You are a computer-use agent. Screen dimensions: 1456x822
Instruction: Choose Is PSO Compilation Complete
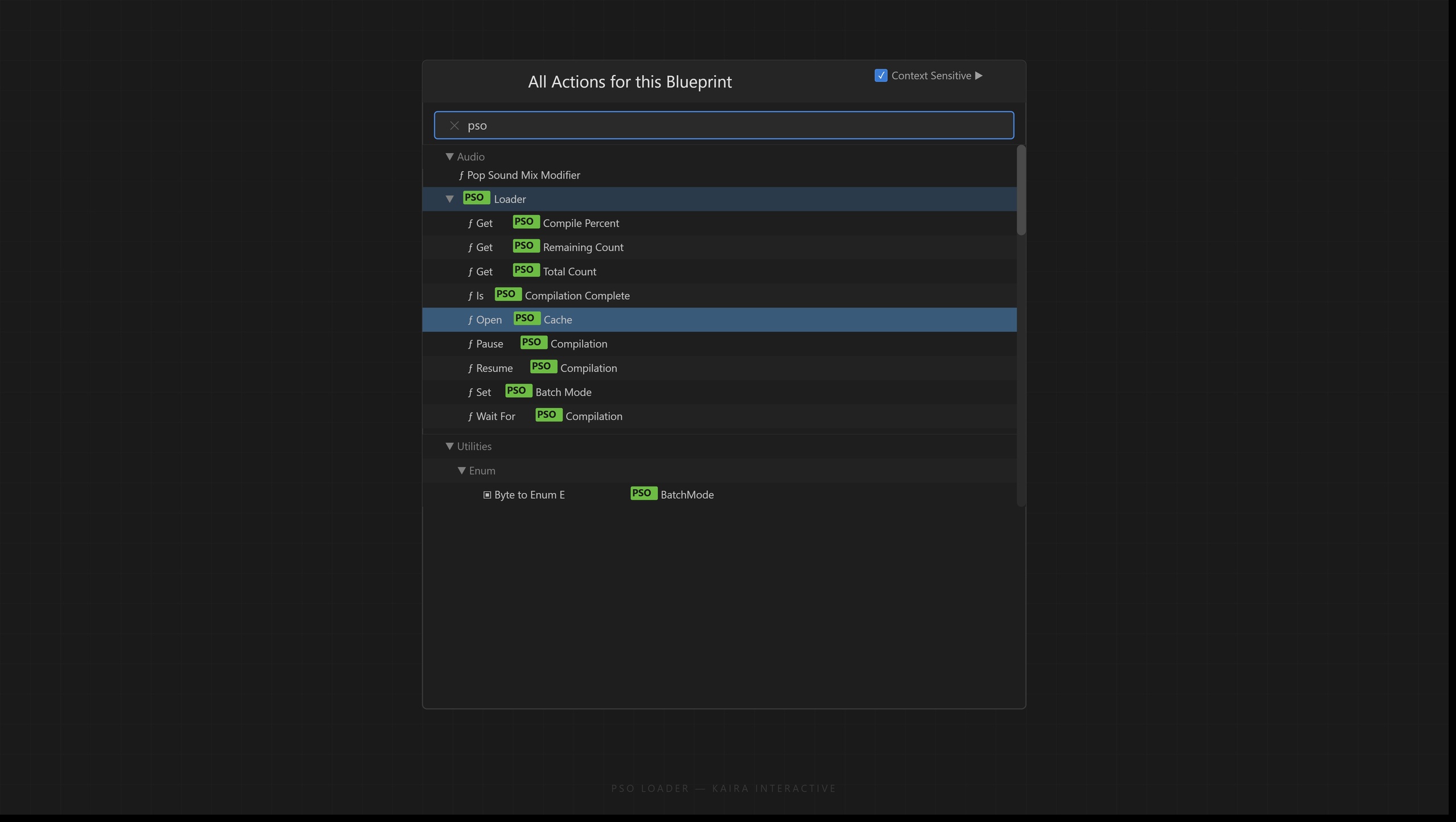(x=719, y=295)
